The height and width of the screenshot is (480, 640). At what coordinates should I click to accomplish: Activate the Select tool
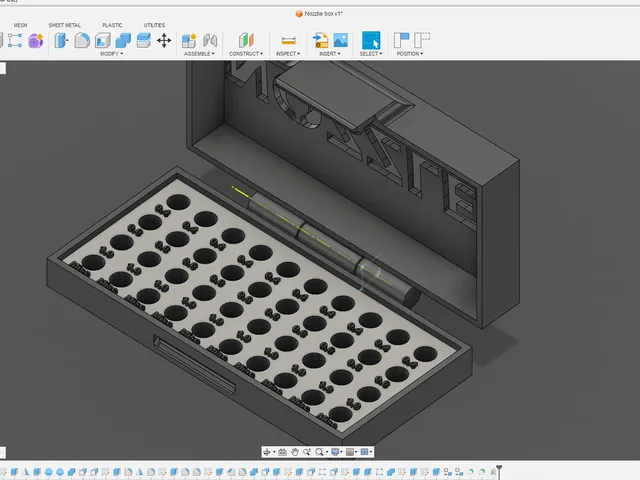371,40
